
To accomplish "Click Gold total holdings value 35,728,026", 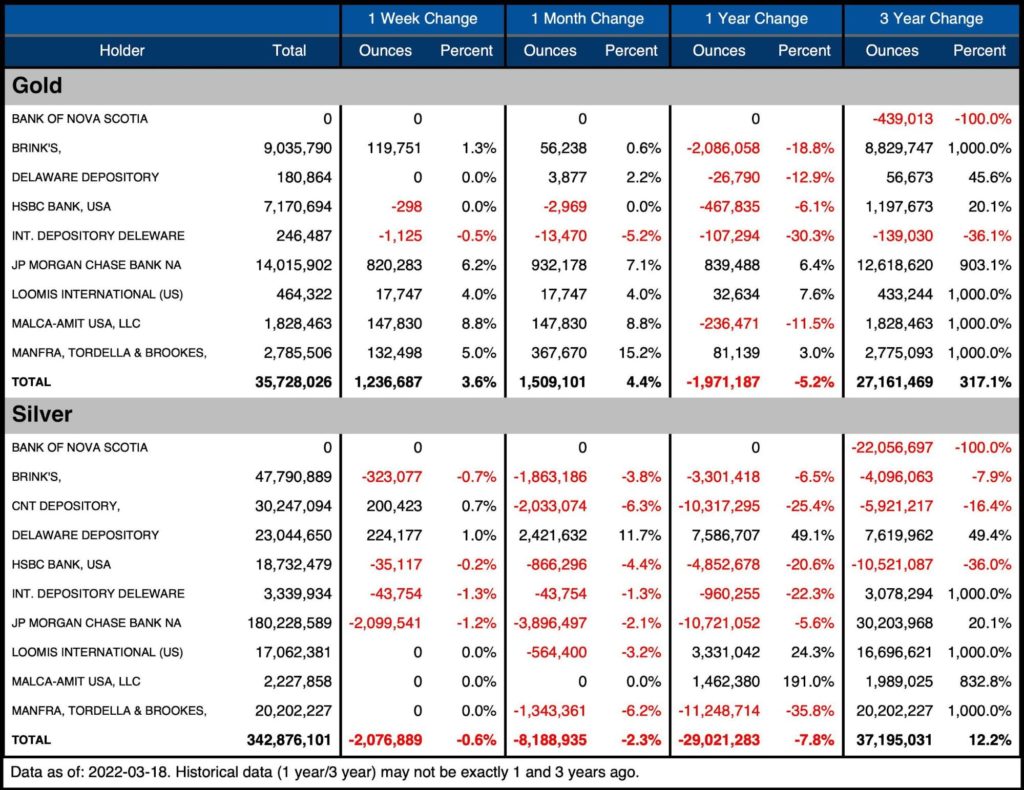I will pyautogui.click(x=290, y=382).
